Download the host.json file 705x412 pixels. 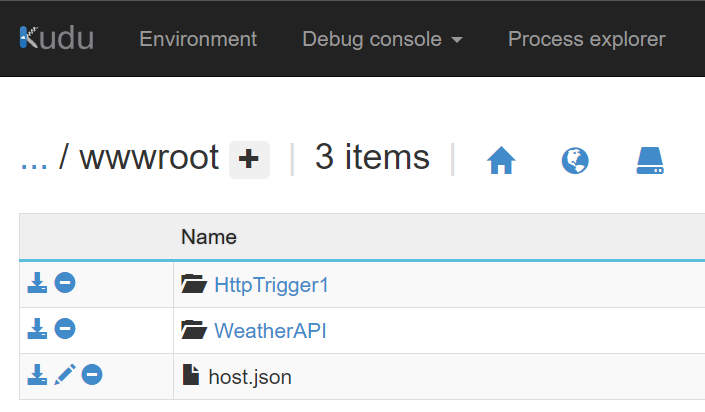tap(37, 375)
